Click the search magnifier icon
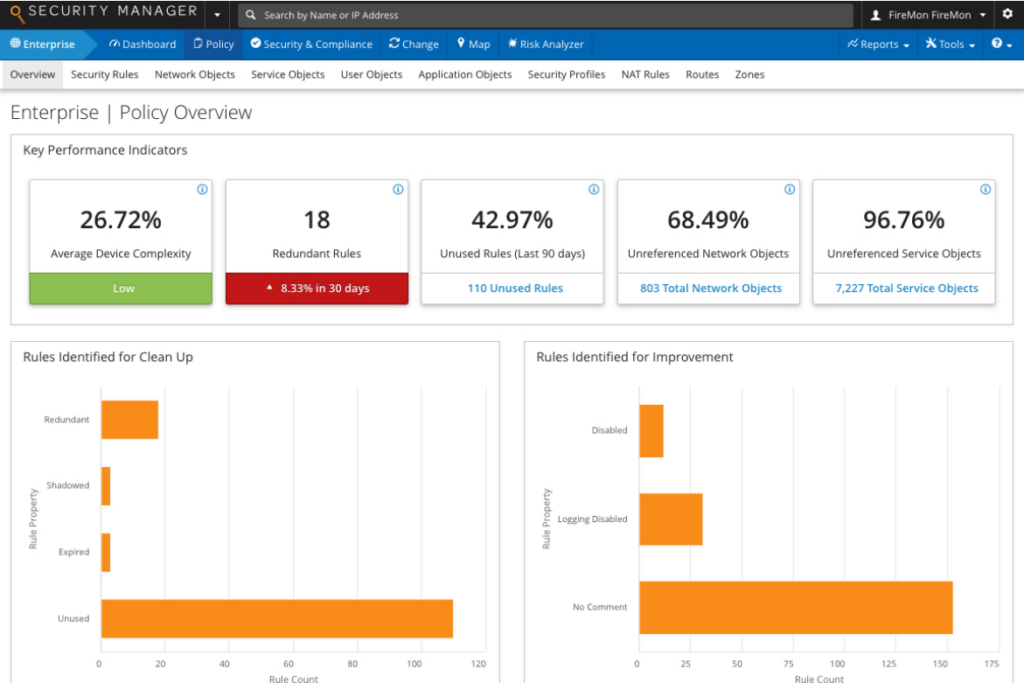The image size is (1024, 683). (249, 14)
